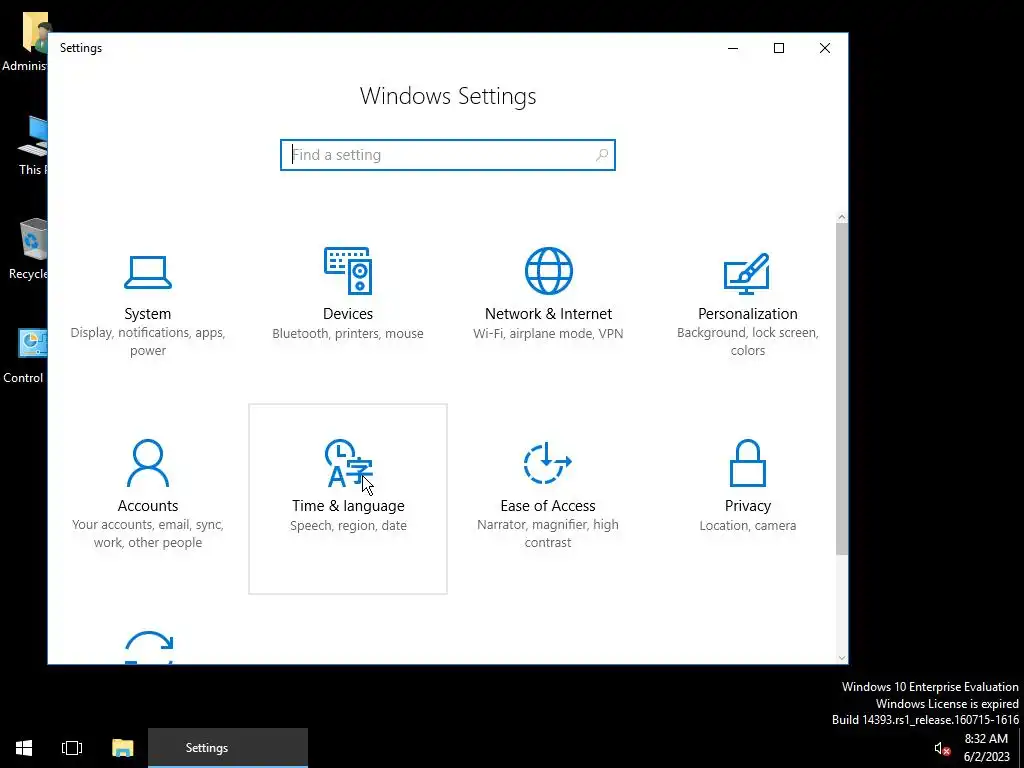Click 'Location, camera' description
Viewport: 1024px width, 768px height.
tap(748, 525)
